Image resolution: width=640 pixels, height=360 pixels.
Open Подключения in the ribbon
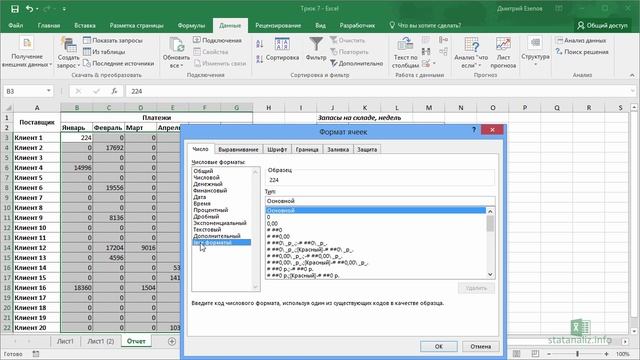click(218, 40)
